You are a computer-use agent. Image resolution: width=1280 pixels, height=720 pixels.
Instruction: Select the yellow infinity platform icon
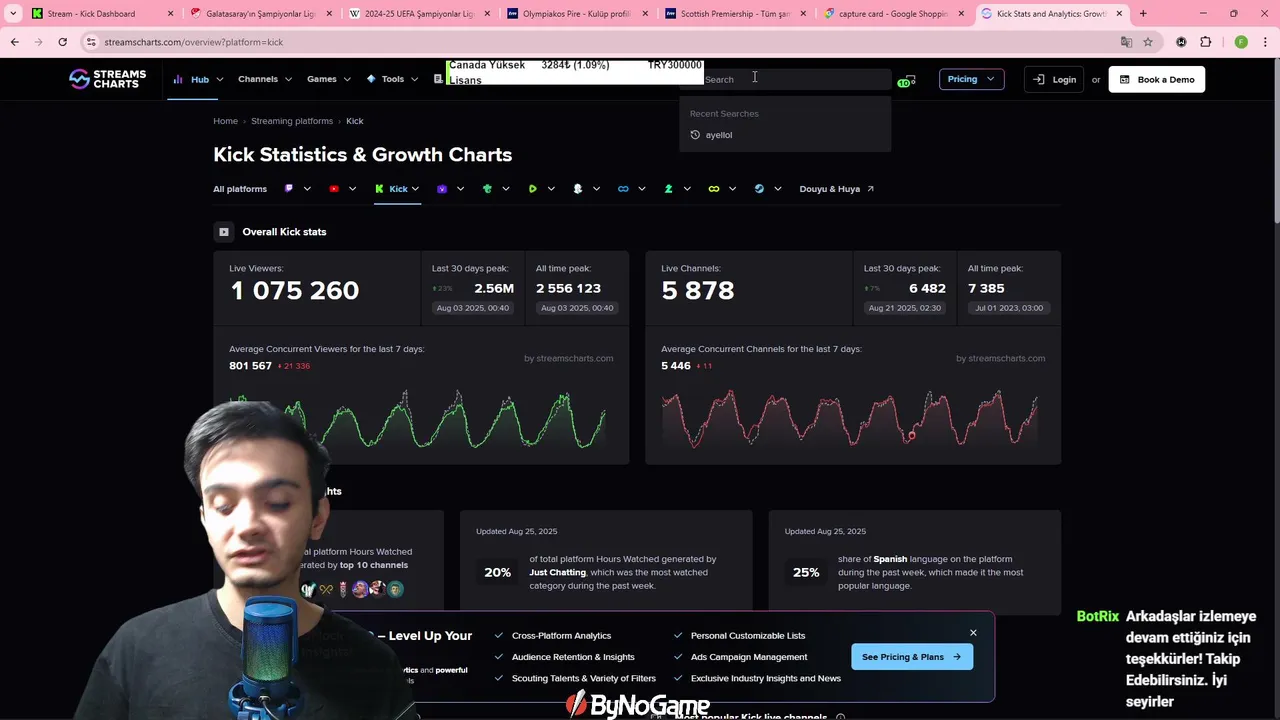coord(714,189)
